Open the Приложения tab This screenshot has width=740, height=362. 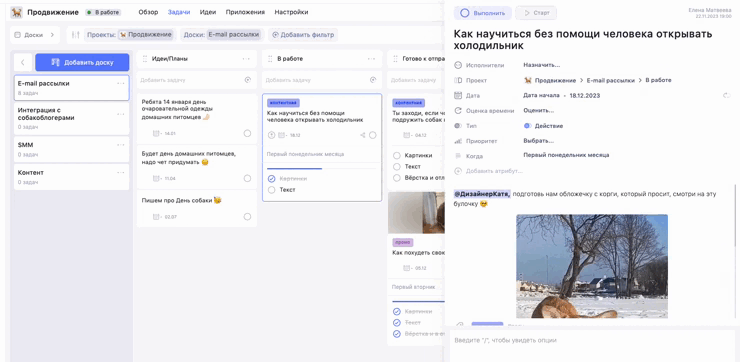245,12
